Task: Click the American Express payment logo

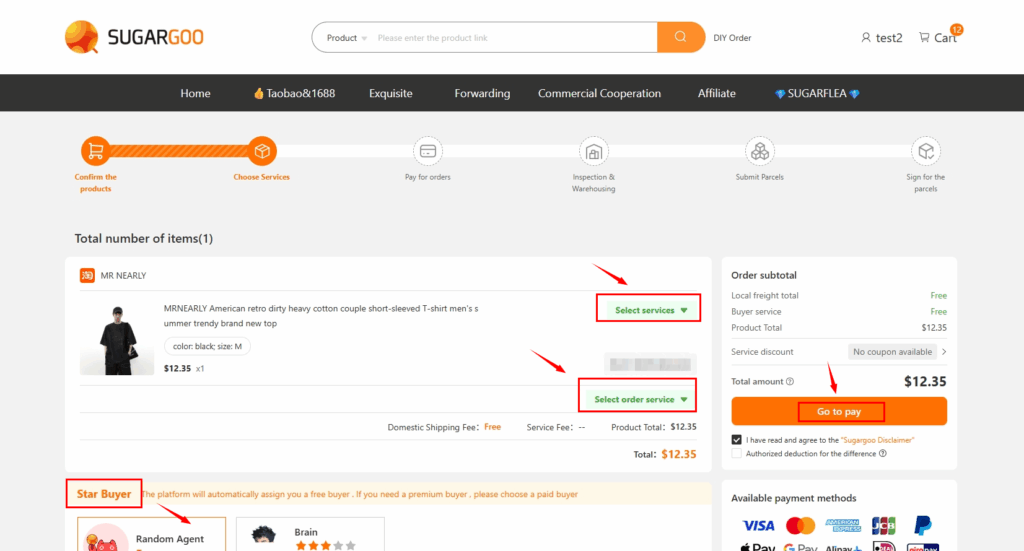Action: [x=842, y=526]
